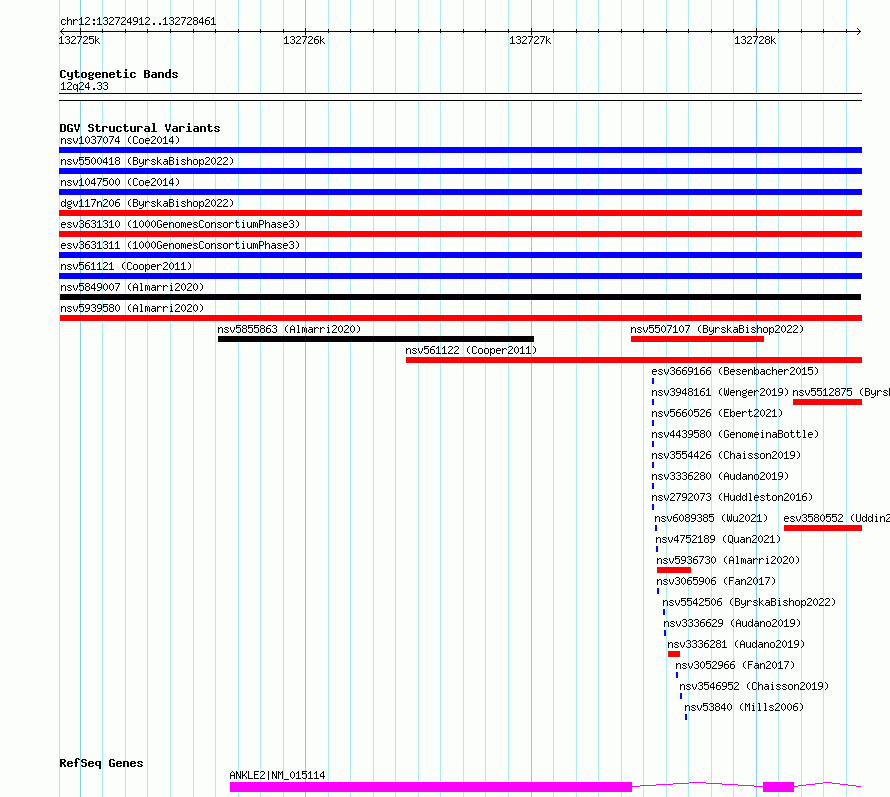This screenshot has width=890, height=797.
Task: Click the 132726k ruler mark
Action: coord(304,40)
